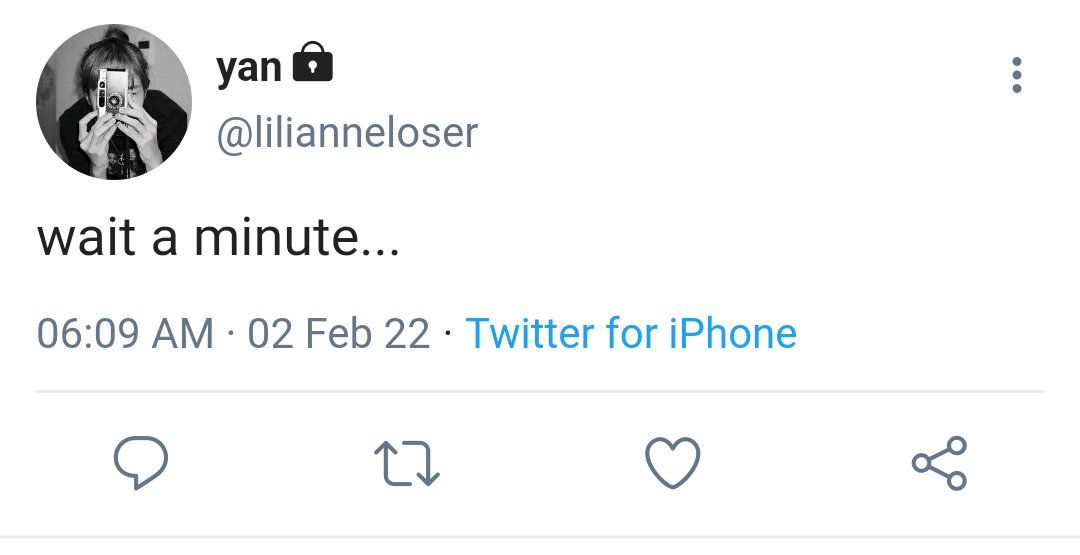Retweet the 'wait a minute...' tweet

pos(406,463)
